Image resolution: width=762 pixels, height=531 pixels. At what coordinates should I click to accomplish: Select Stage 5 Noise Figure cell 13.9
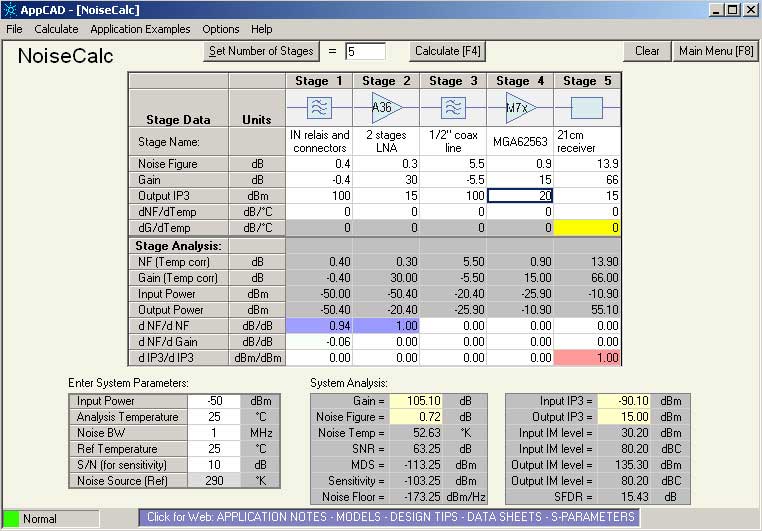(x=587, y=164)
